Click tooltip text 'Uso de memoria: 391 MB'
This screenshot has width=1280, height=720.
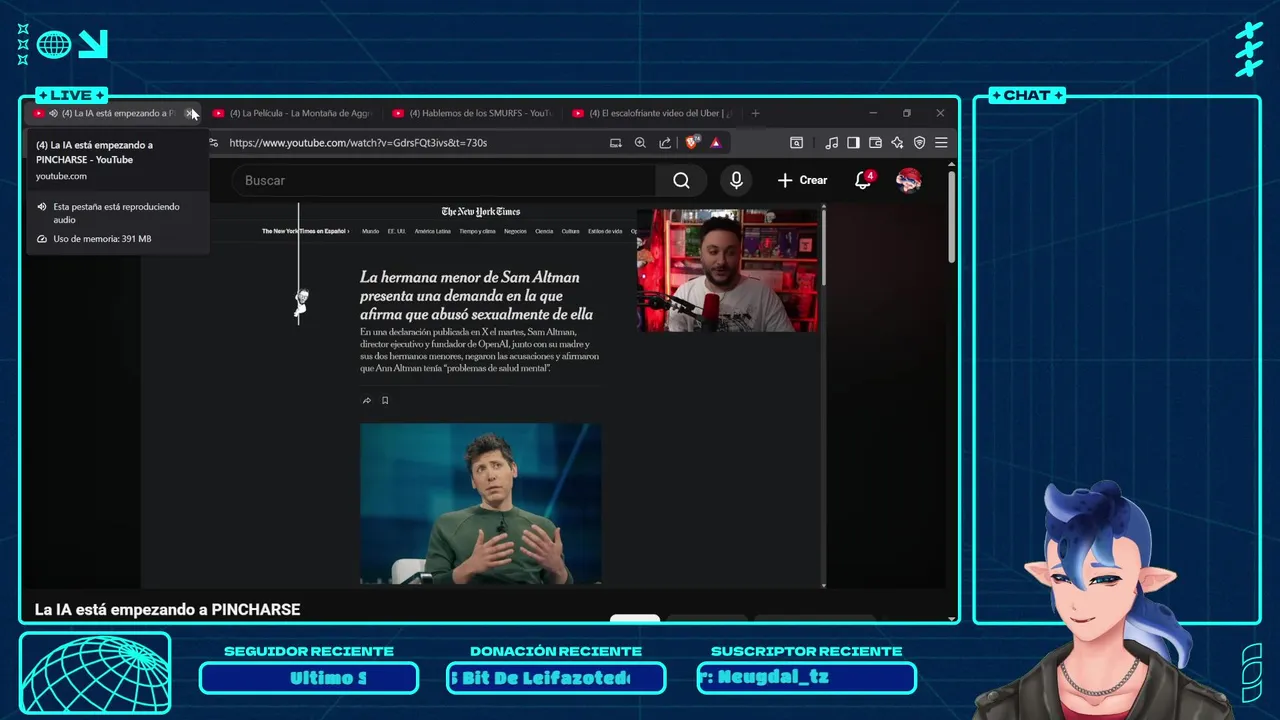pyautogui.click(x=102, y=239)
